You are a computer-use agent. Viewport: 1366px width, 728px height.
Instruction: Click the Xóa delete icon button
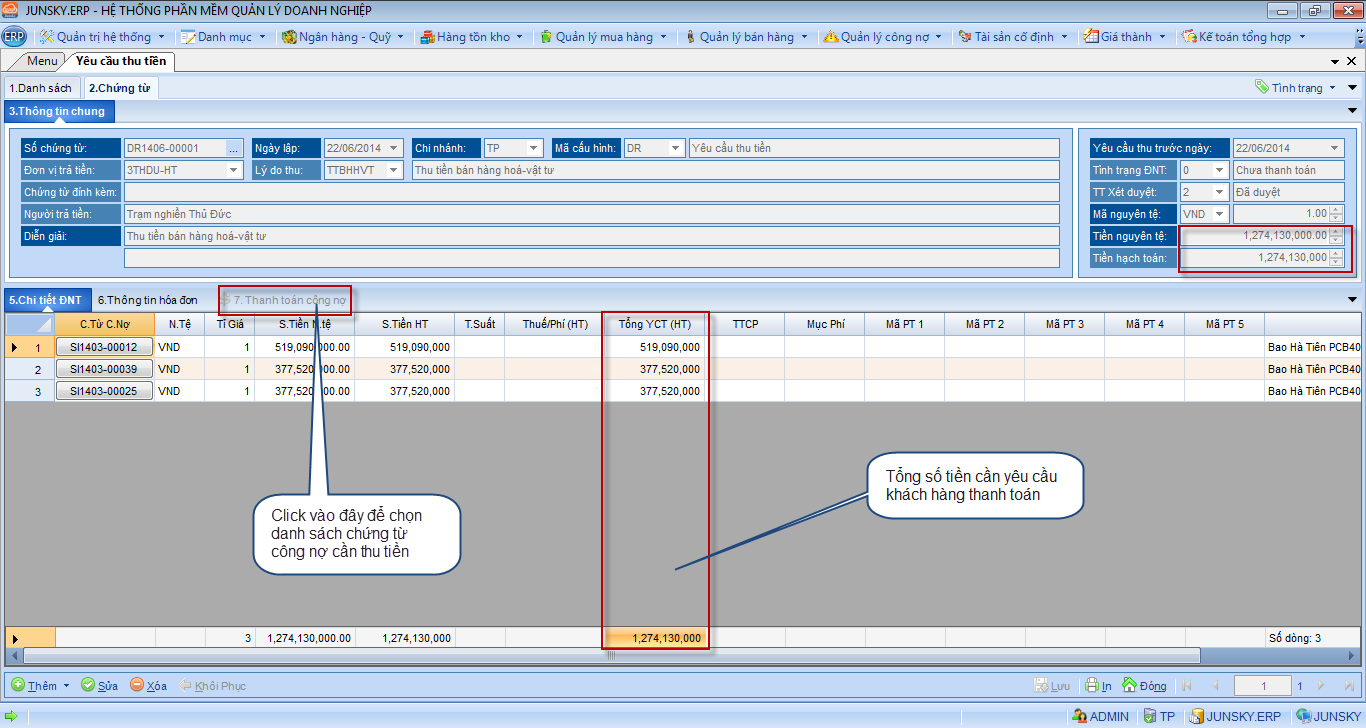[148, 686]
